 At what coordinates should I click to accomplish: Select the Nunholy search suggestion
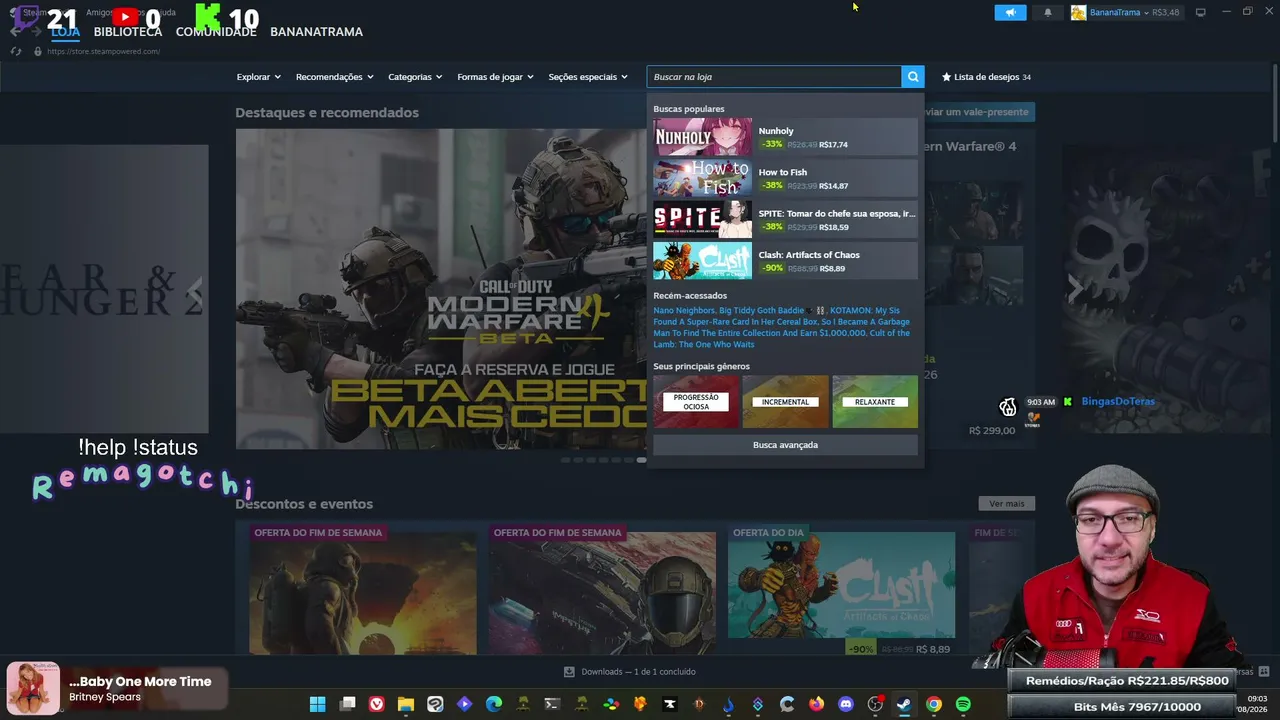785,137
